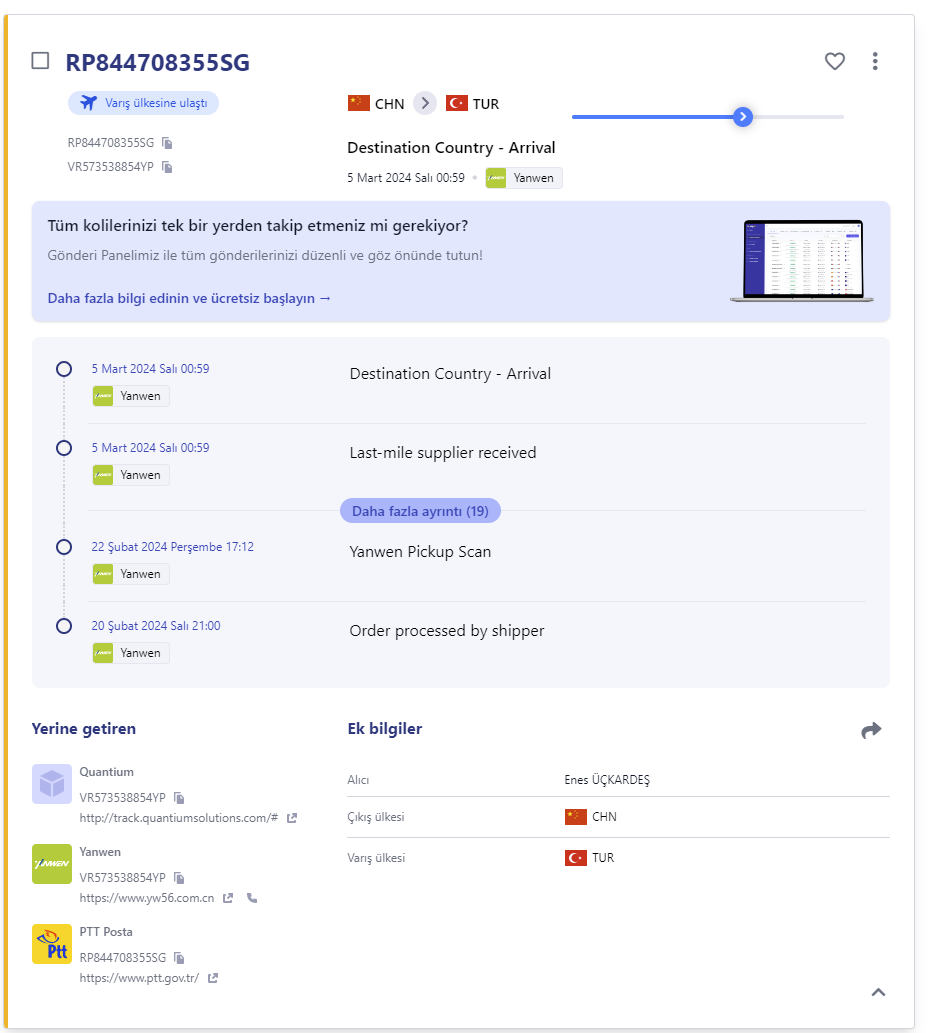The width and height of the screenshot is (930, 1033).
Task: Click the Yanwen phone icon
Action: [252, 898]
